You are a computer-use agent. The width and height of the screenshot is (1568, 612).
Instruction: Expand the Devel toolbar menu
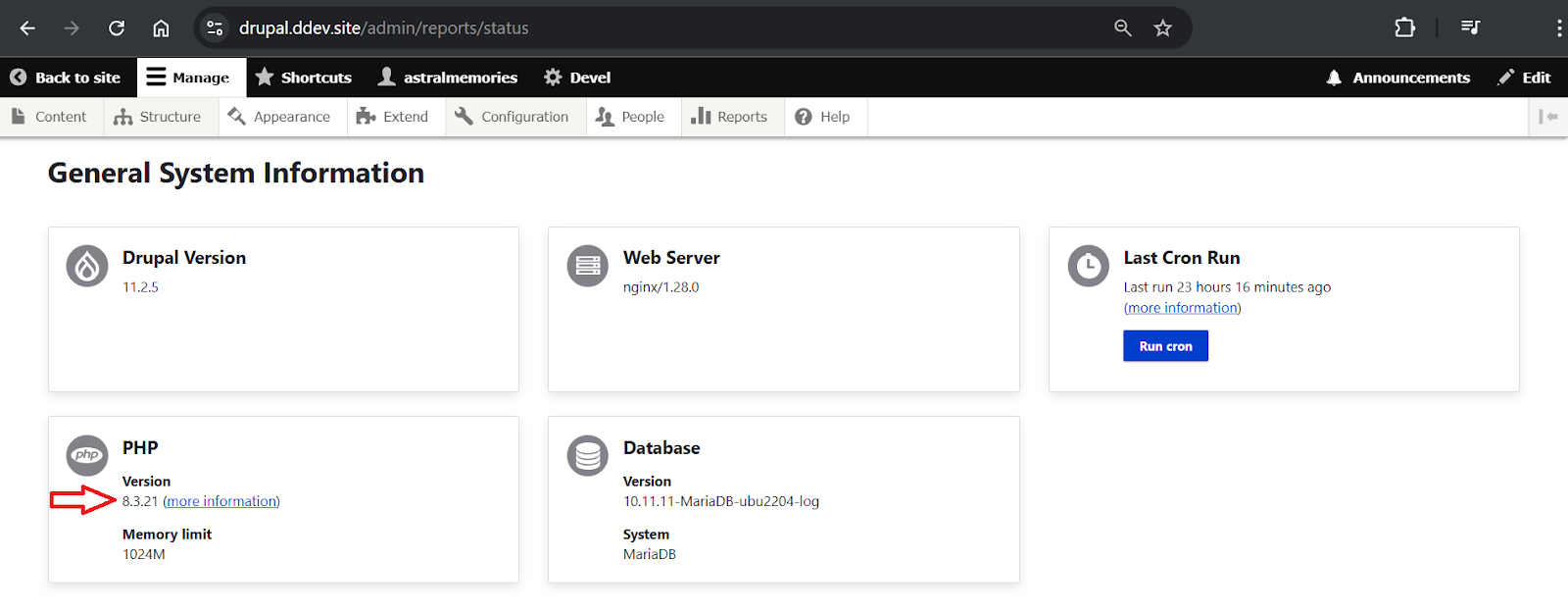[x=577, y=77]
